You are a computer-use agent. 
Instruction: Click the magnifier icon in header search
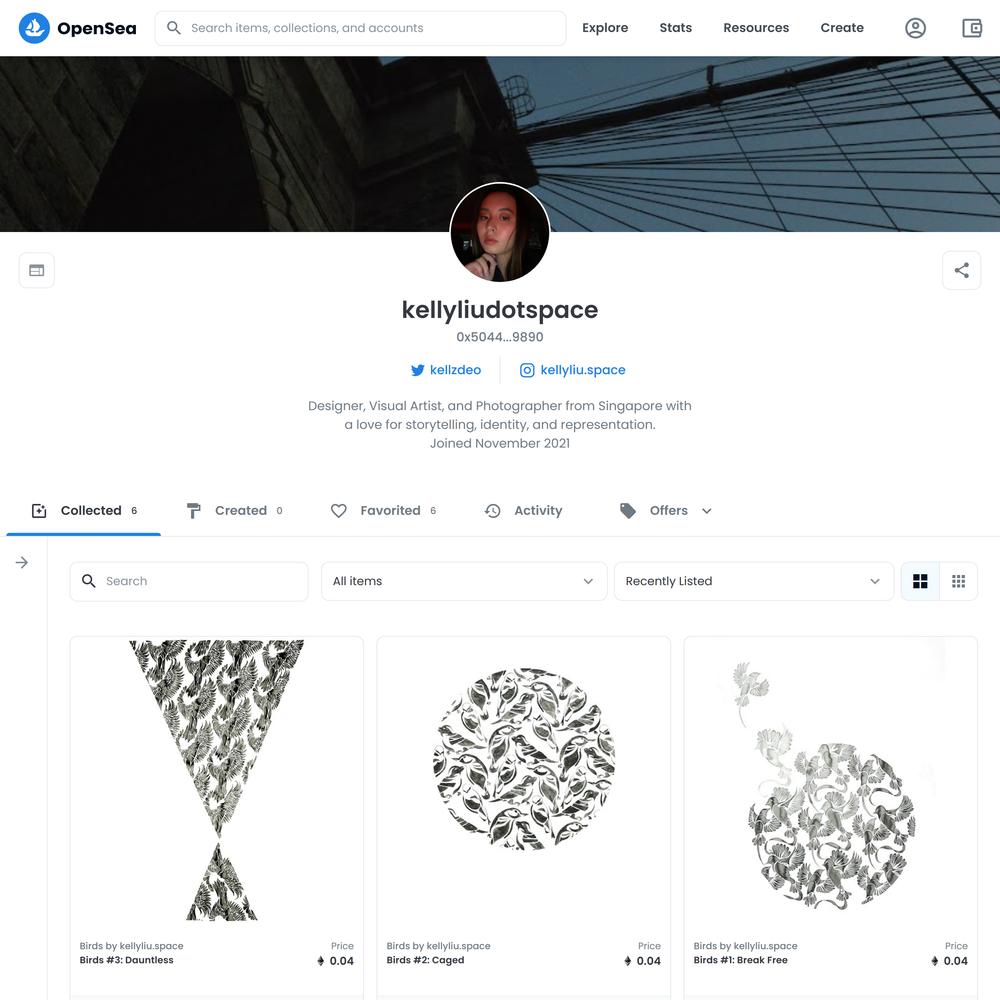[x=173, y=28]
